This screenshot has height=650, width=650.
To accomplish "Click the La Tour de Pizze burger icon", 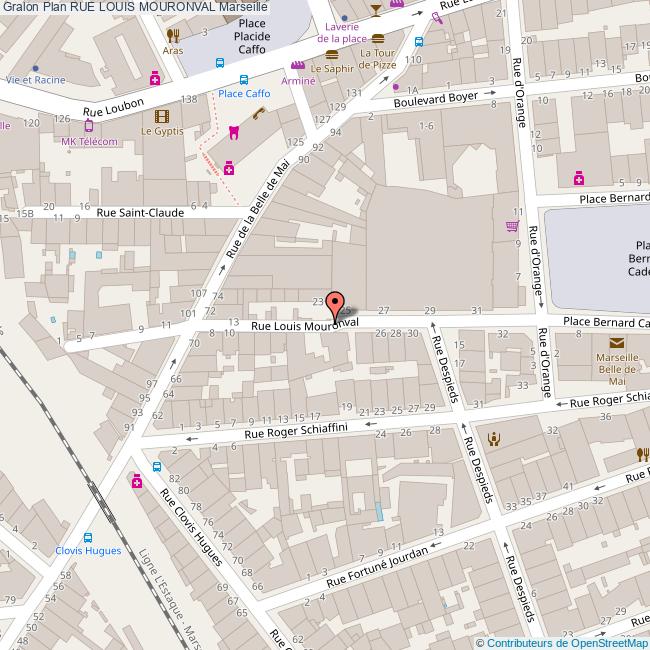I will pyautogui.click(x=378, y=38).
